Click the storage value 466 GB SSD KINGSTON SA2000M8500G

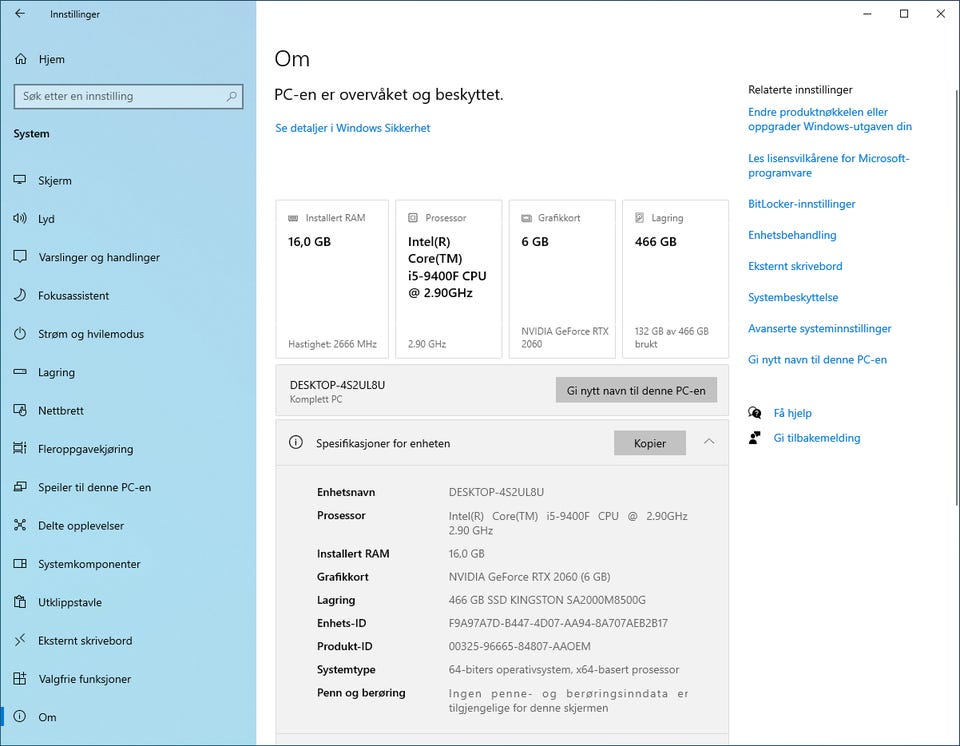click(547, 600)
